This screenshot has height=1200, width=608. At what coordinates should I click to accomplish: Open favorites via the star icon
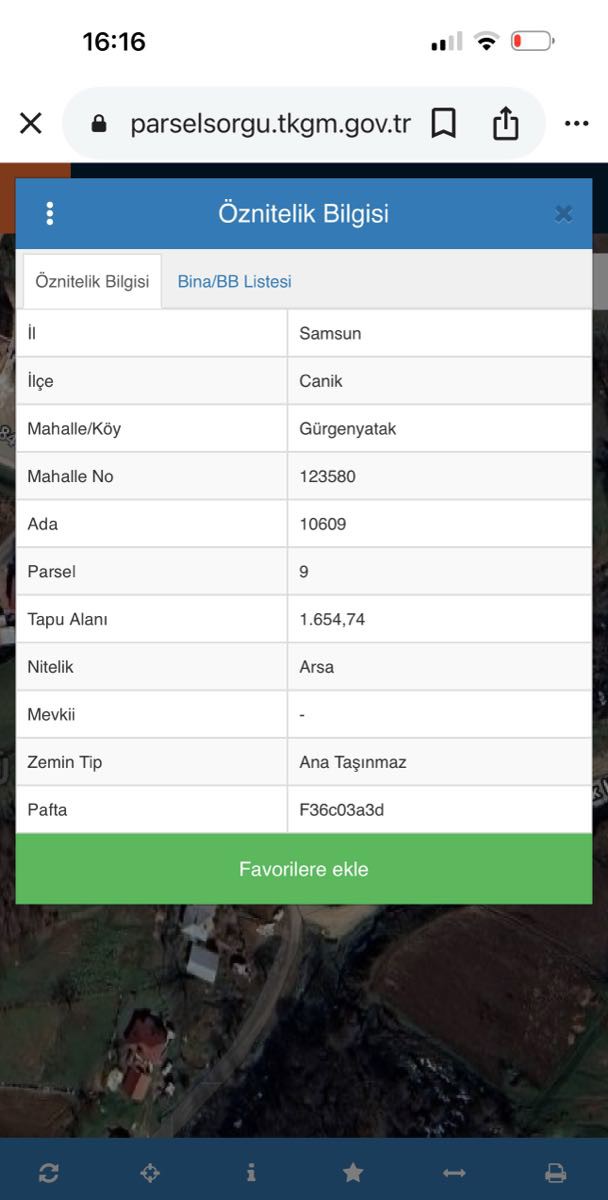pos(353,1173)
